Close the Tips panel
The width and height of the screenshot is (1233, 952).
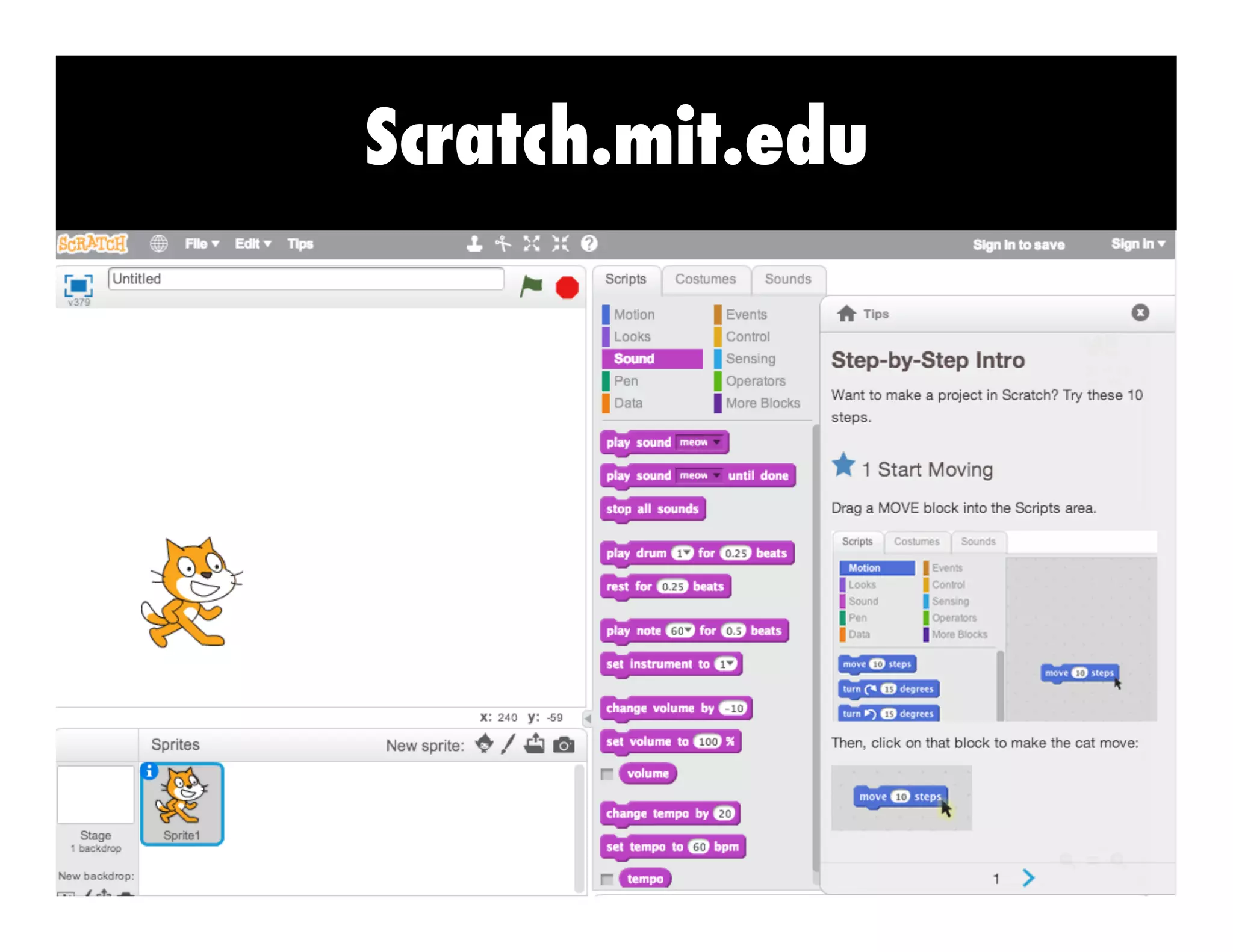pyautogui.click(x=1140, y=312)
